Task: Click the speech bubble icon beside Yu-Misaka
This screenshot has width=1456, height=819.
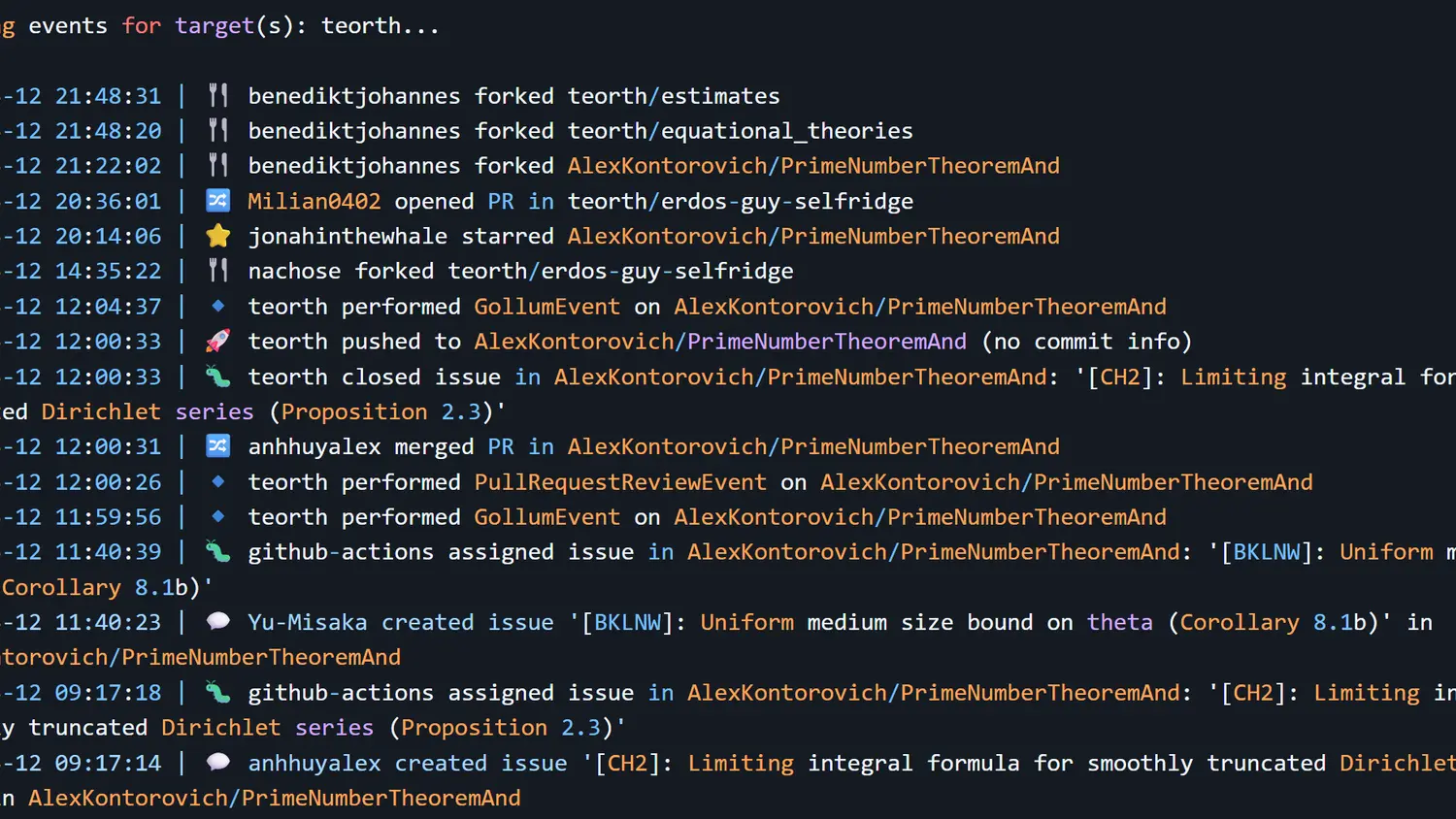Action: click(x=218, y=621)
